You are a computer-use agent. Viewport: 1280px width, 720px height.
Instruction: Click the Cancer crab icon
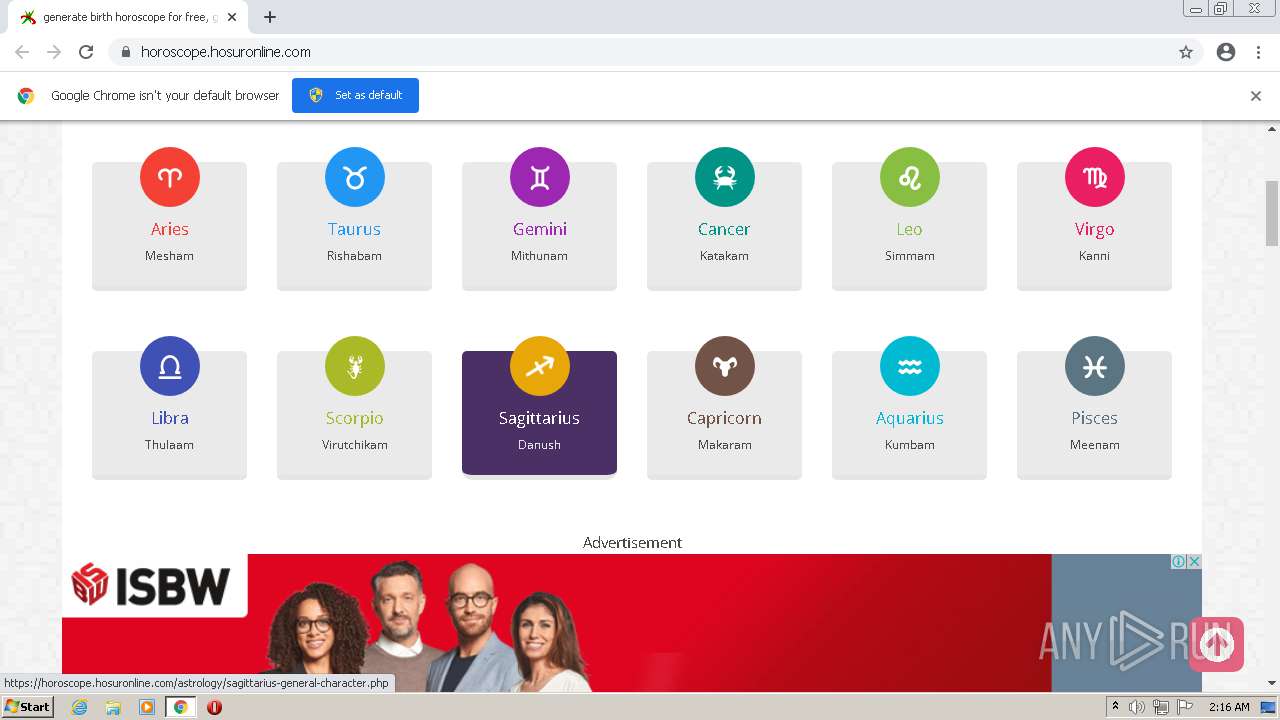[x=725, y=177]
